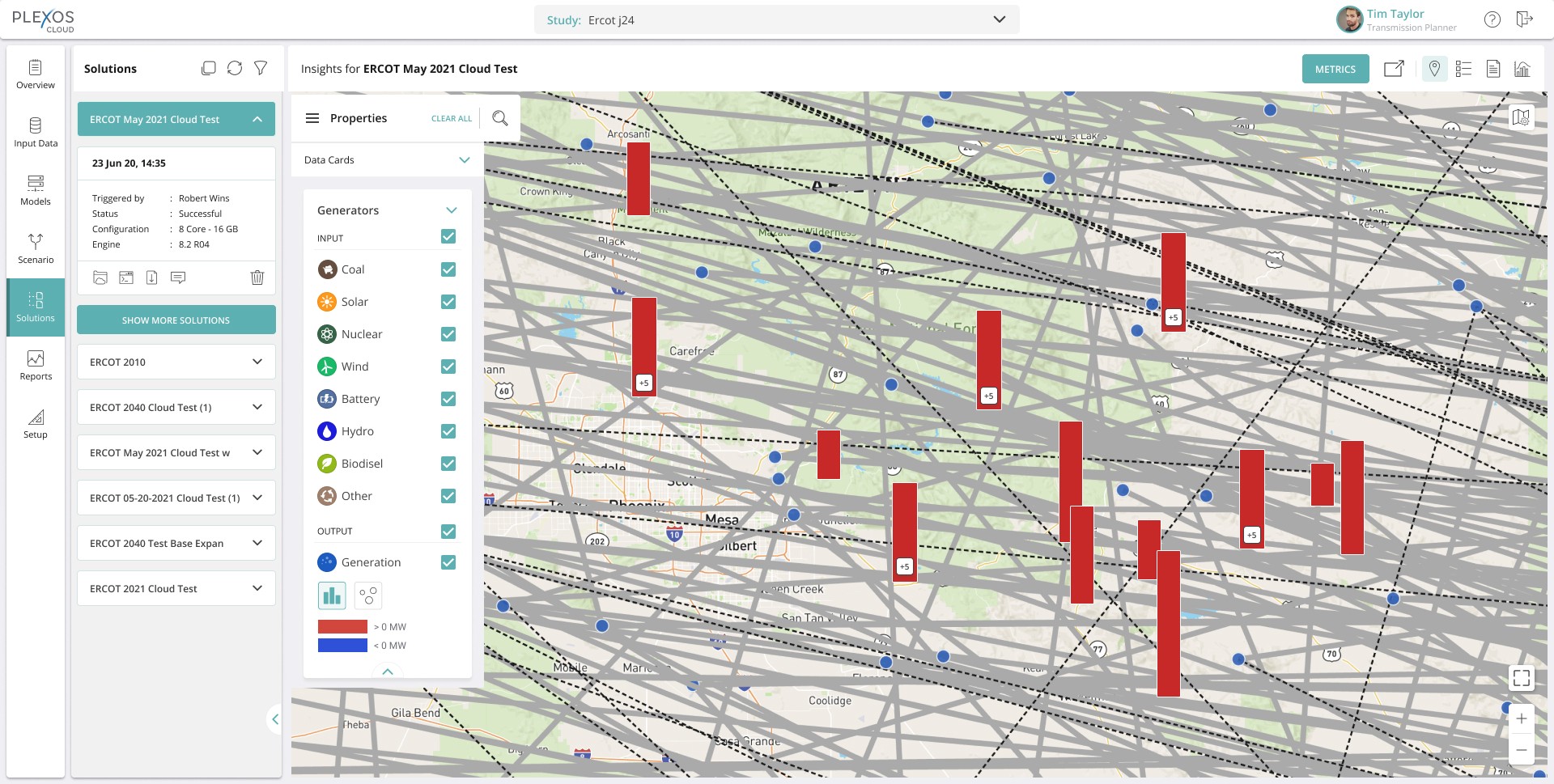
Task: Click the Properties search magnifier
Action: coord(500,118)
